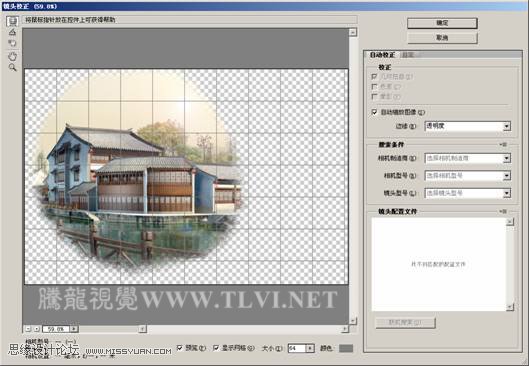Screen dimensions: 529x366
Task: Select the Remove Distortion tool
Action: [x=12, y=21]
